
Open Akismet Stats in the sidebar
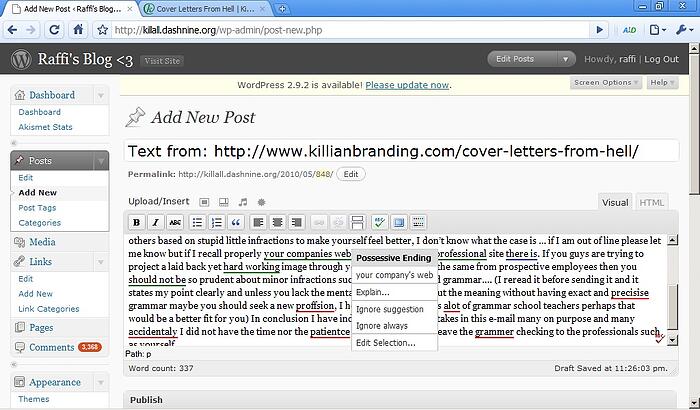(x=45, y=127)
